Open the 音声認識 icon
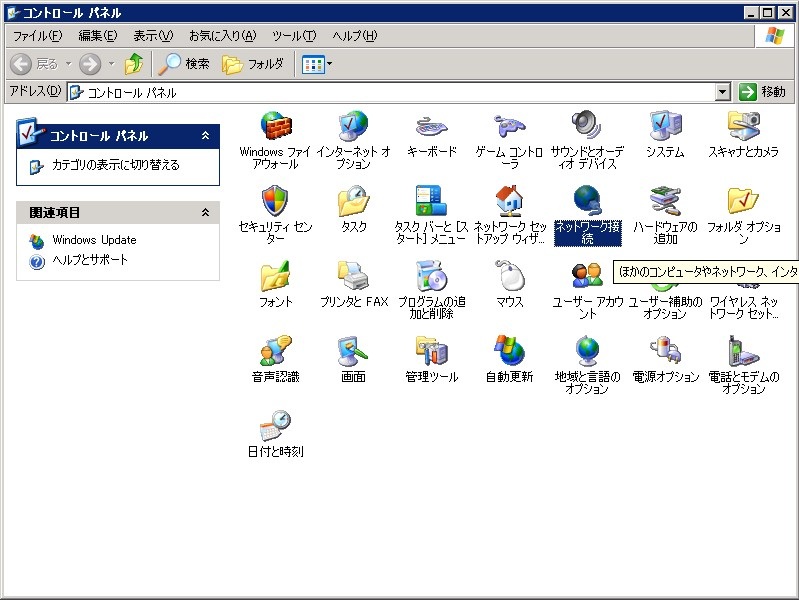Screen dimensions: 799x600 pyautogui.click(x=276, y=351)
